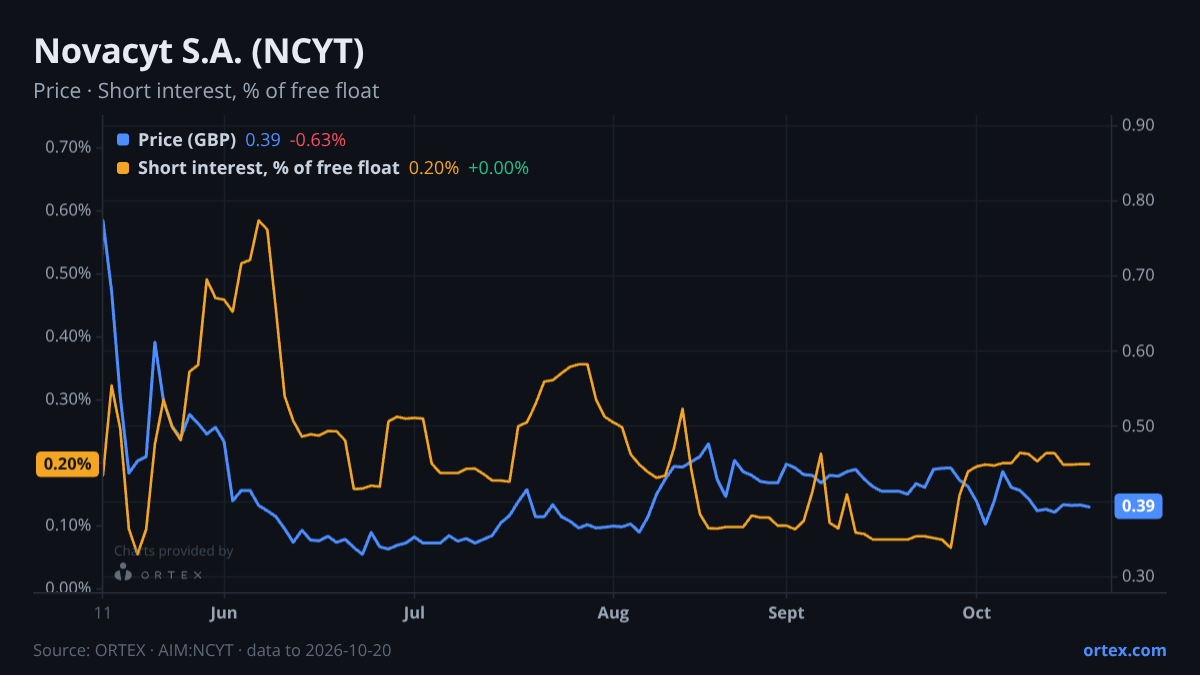The width and height of the screenshot is (1200, 675).
Task: Click the 0.10% left axis label
Action: click(68, 525)
